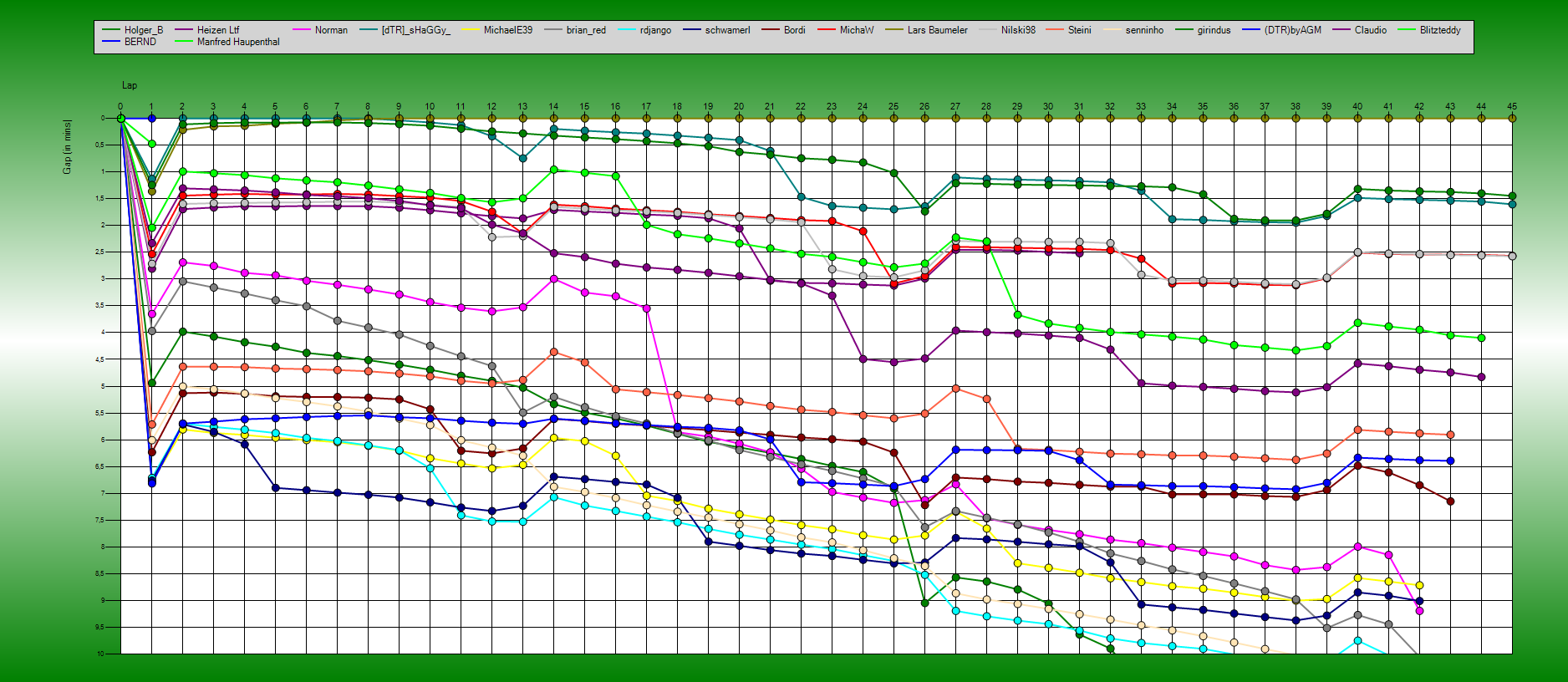Click lap number 1 on axis
The height and width of the screenshot is (682, 1568).
pos(151,107)
